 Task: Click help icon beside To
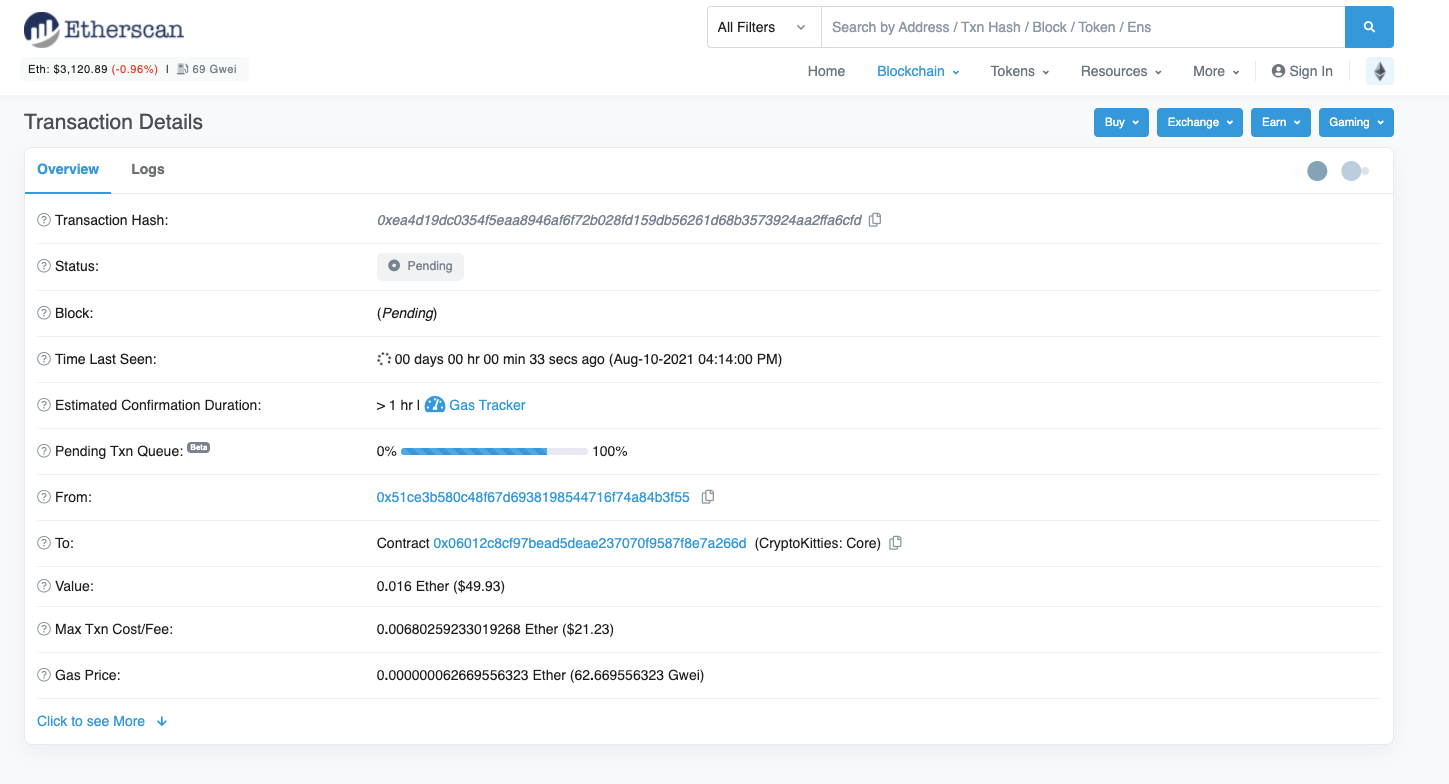(x=44, y=543)
